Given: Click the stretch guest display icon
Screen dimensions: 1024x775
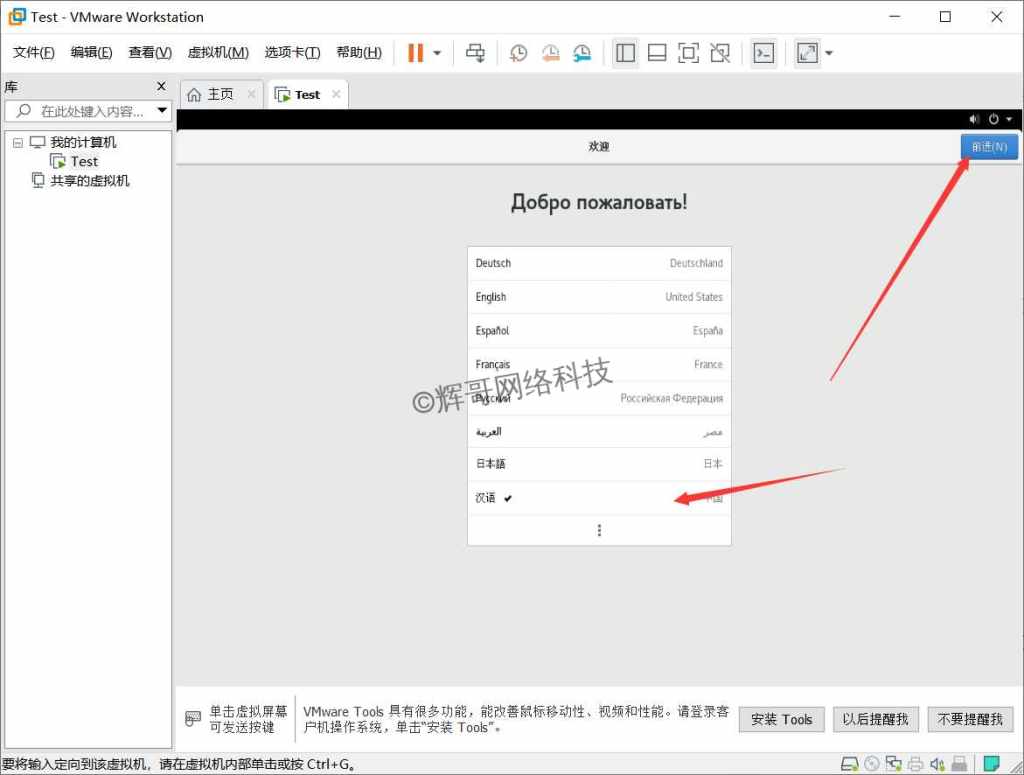Looking at the screenshot, I should click(x=807, y=53).
